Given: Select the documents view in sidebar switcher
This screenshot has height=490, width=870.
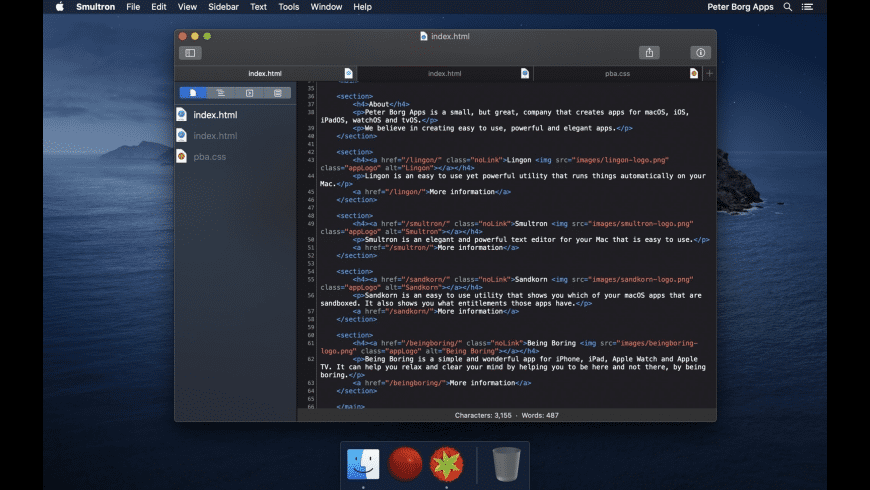Looking at the screenshot, I should (193, 93).
